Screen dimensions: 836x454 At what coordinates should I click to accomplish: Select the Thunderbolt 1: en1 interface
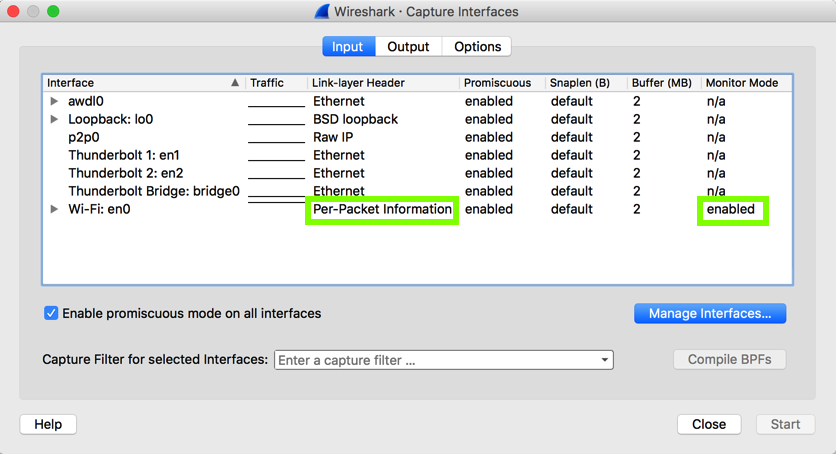124,155
